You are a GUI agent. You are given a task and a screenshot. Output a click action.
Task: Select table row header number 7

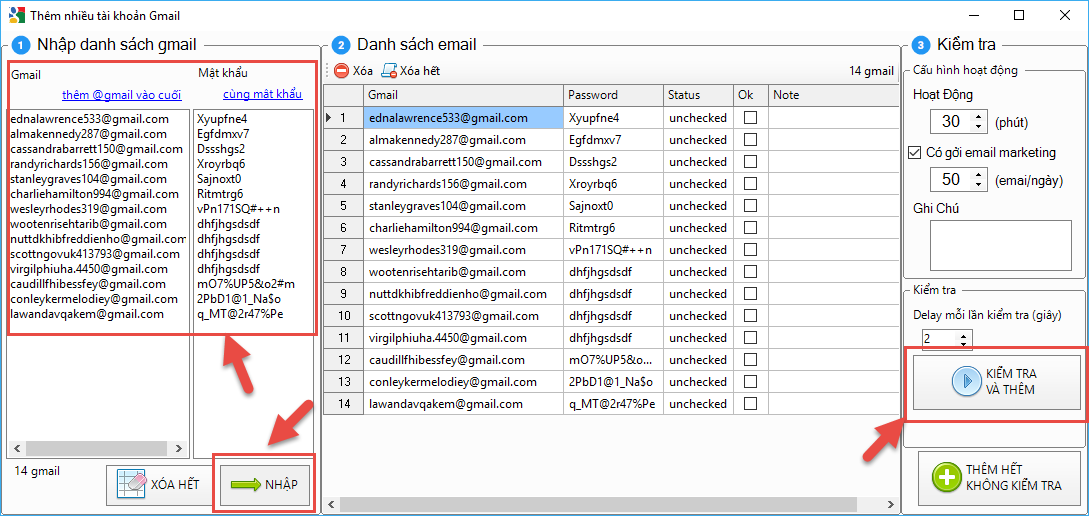343,250
